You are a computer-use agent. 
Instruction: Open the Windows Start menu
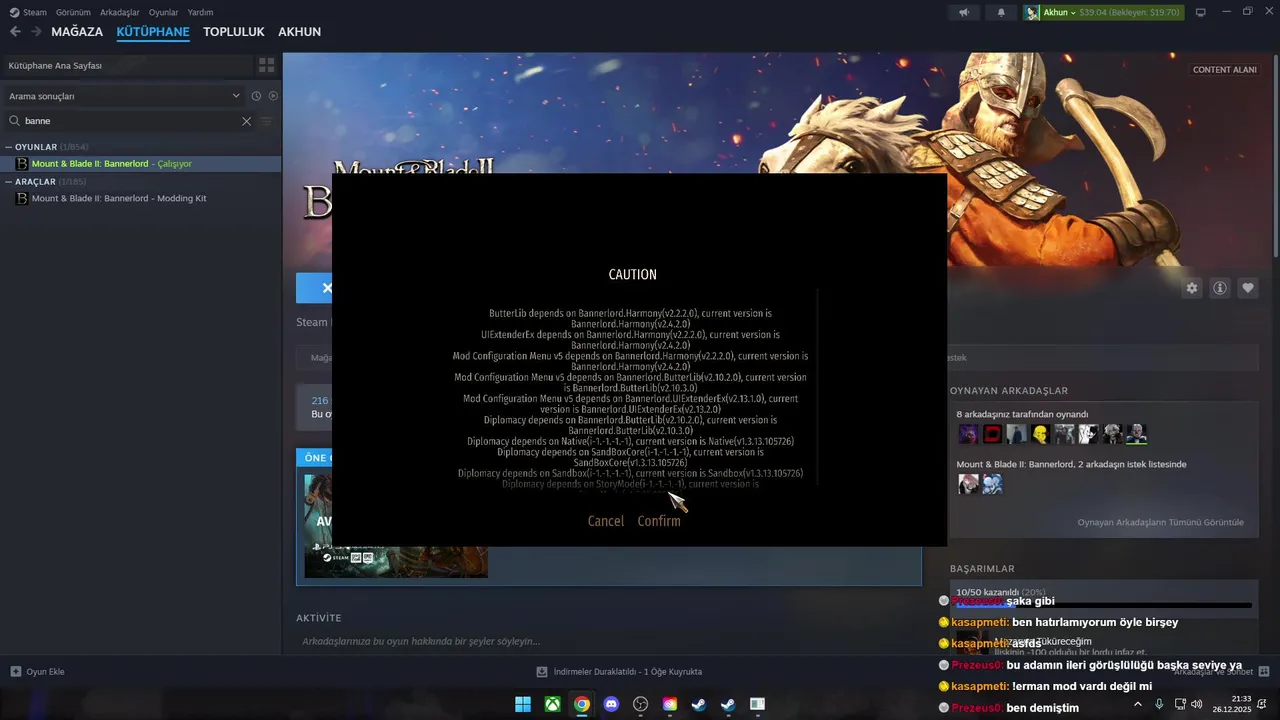[523, 704]
